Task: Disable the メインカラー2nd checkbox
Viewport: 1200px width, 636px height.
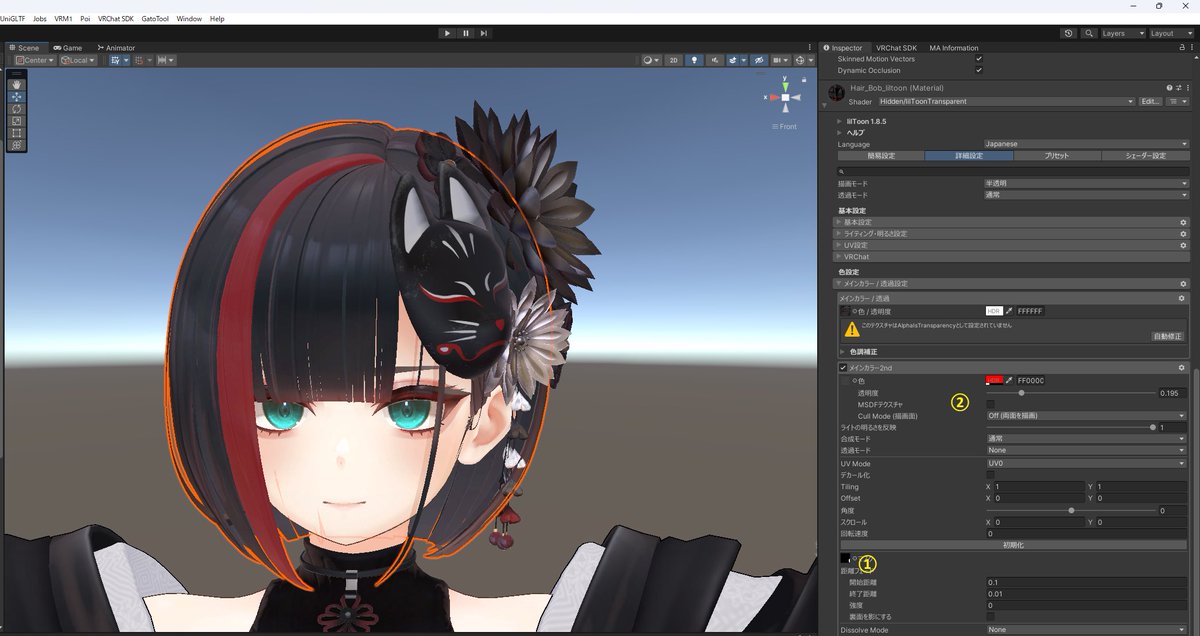Action: [843, 368]
